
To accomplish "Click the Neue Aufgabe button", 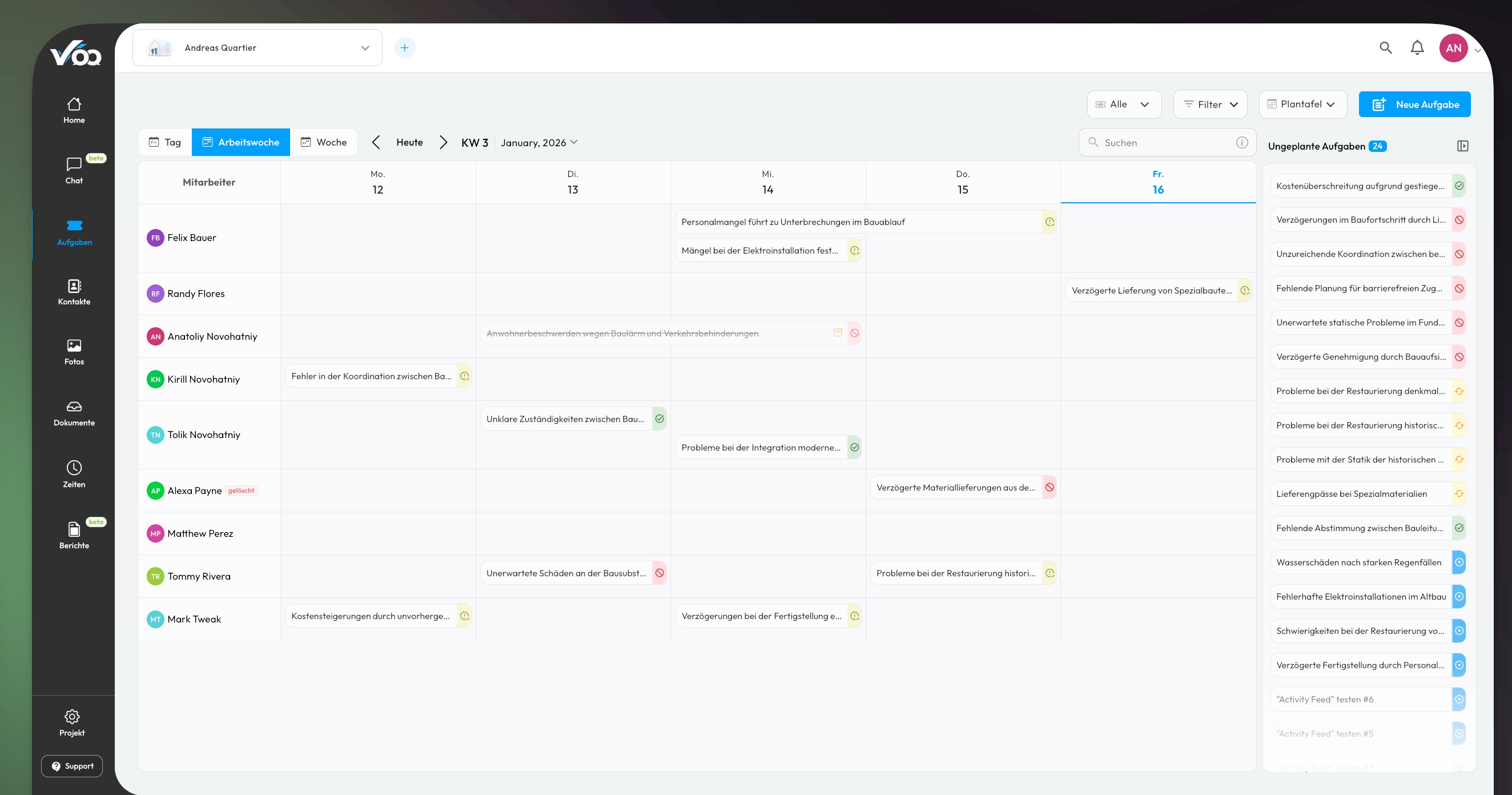I will coord(1414,105).
